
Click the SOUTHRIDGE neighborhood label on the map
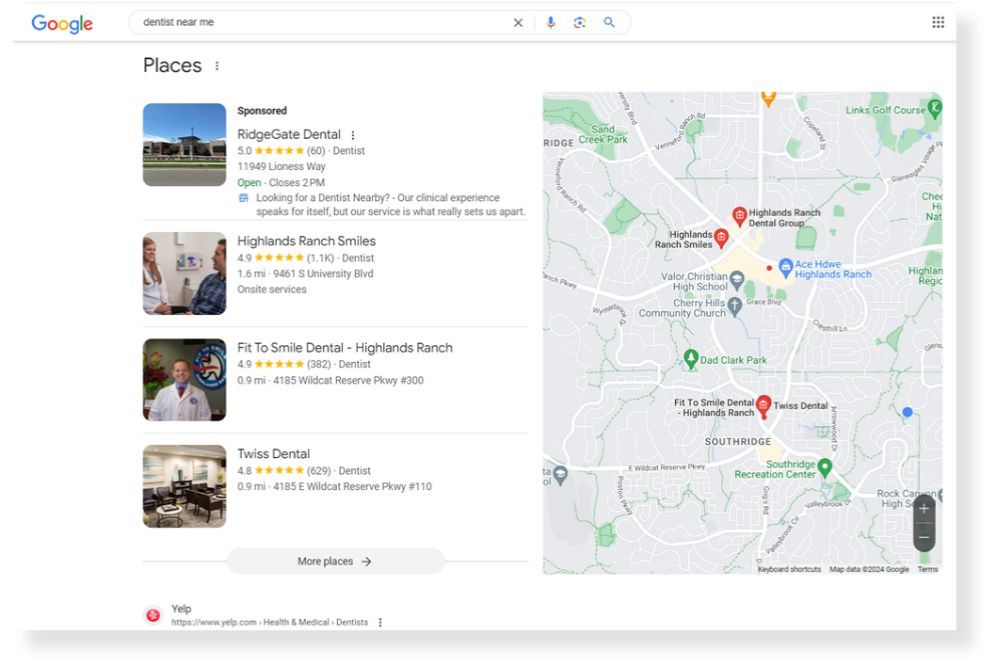[x=738, y=441]
